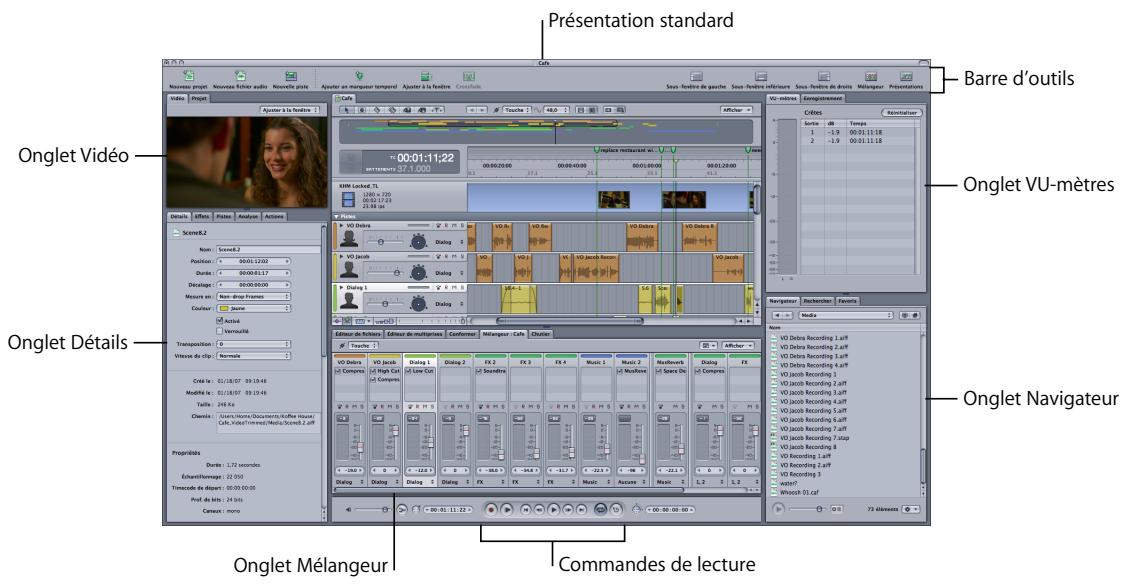Click the filmstrip icon of KHM Locked_TL

(348, 199)
